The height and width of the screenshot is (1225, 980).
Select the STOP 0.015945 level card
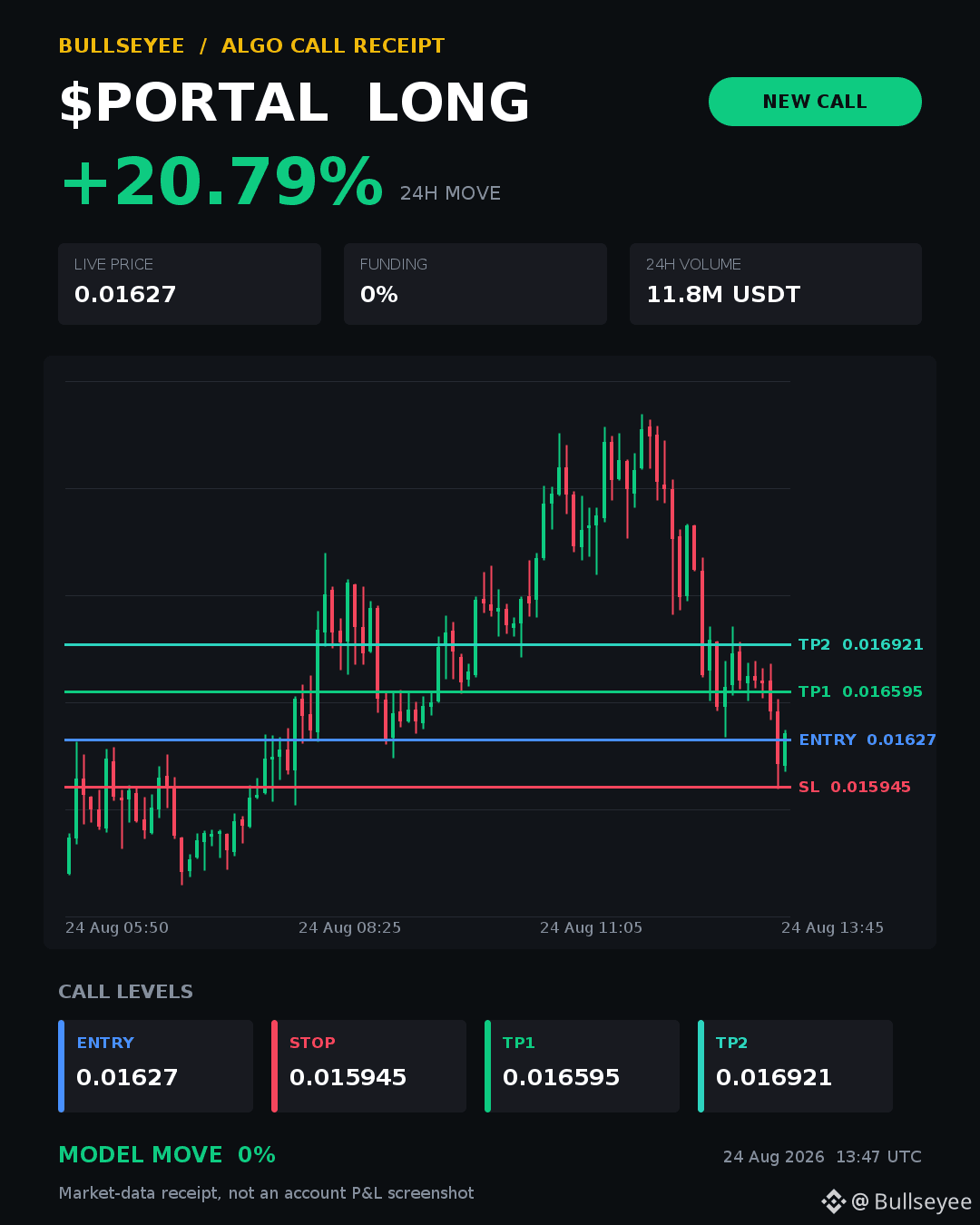coord(369,1066)
